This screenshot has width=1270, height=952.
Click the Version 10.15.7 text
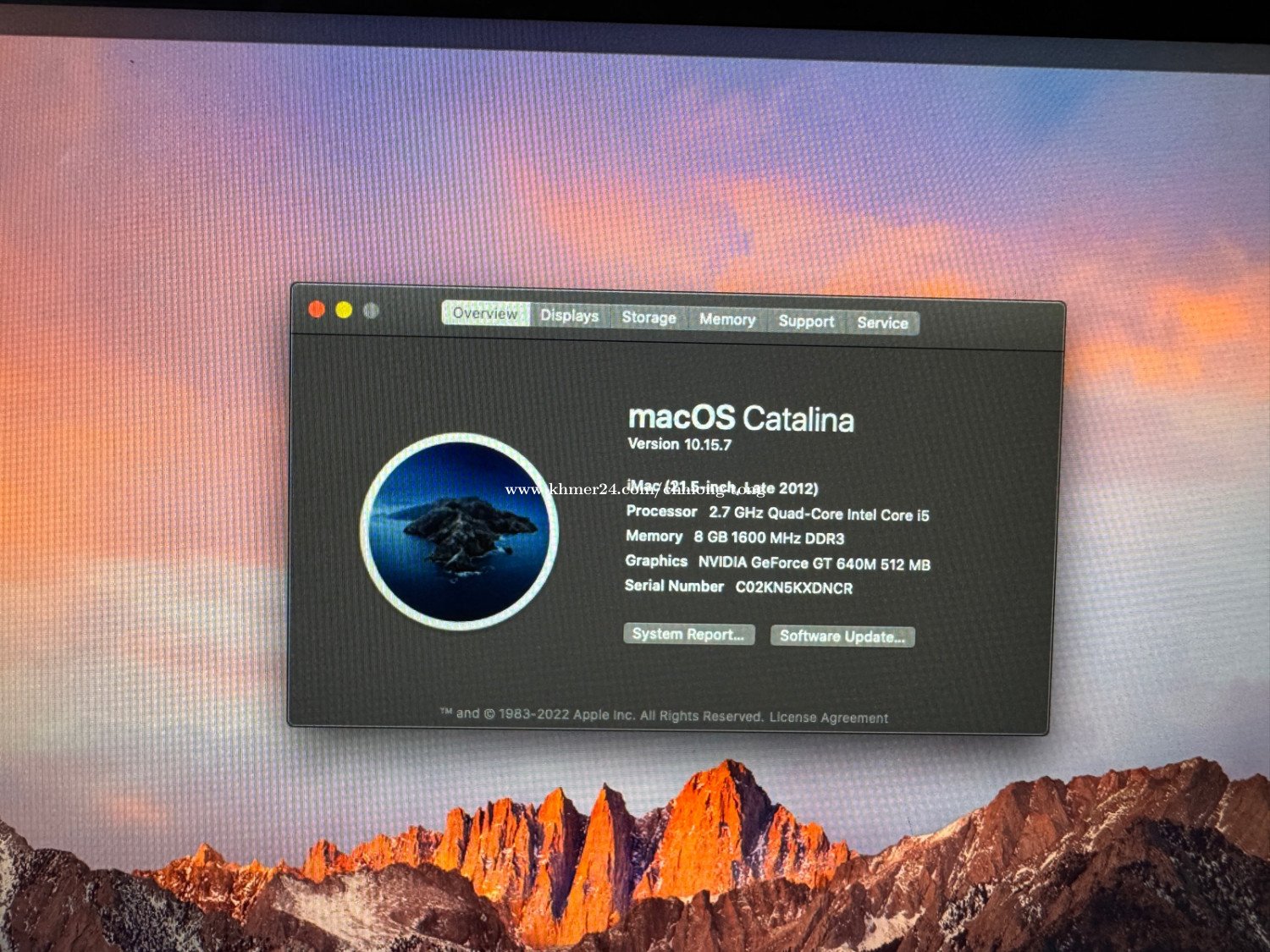pyautogui.click(x=679, y=444)
